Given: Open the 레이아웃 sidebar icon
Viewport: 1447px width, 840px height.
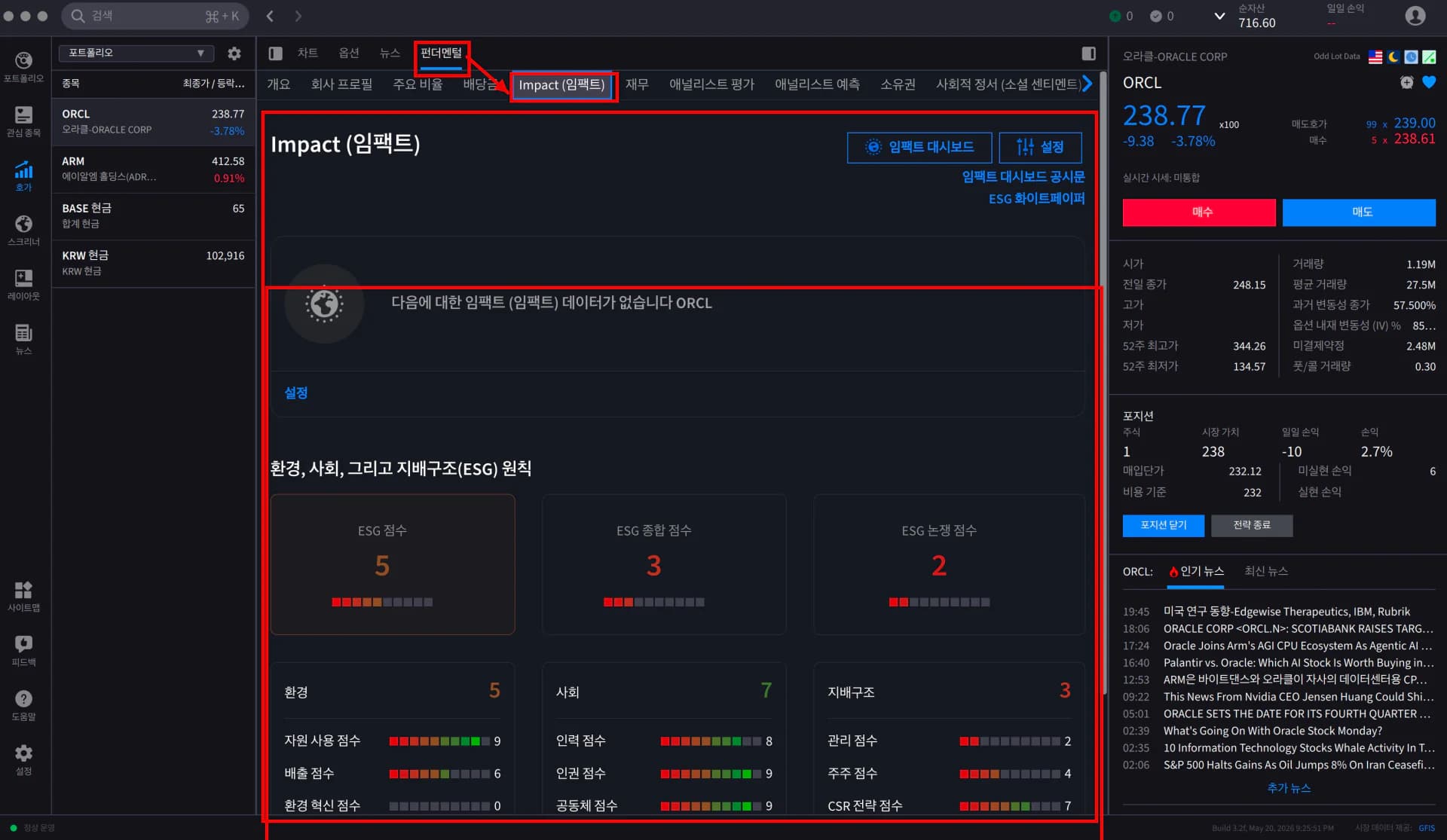Looking at the screenshot, I should [x=23, y=285].
